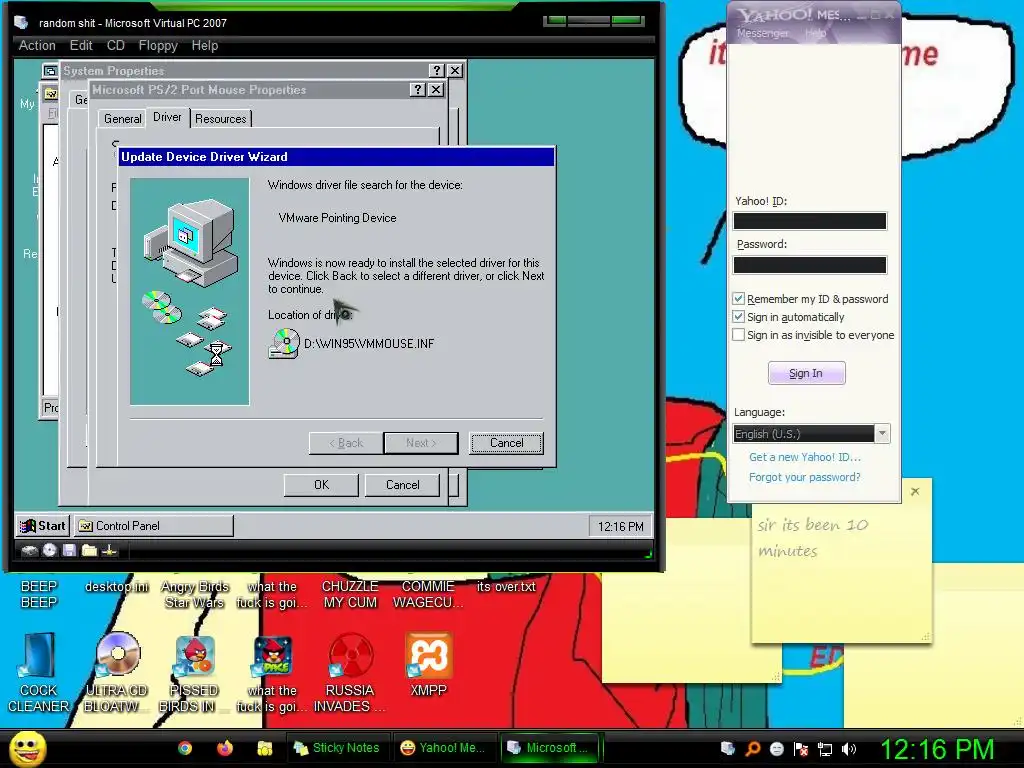Open the yellow folder icon on host taskbar
1024x768 pixels.
pos(264,748)
